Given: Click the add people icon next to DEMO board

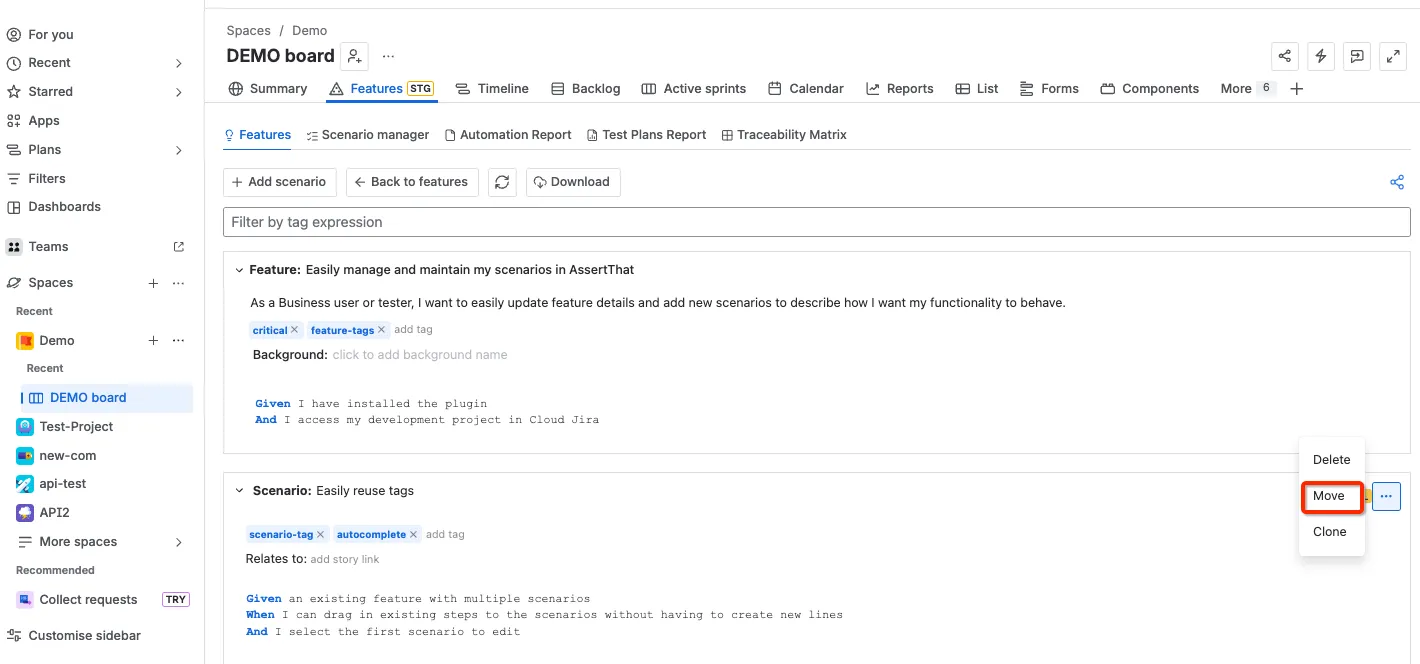Looking at the screenshot, I should pyautogui.click(x=354, y=56).
